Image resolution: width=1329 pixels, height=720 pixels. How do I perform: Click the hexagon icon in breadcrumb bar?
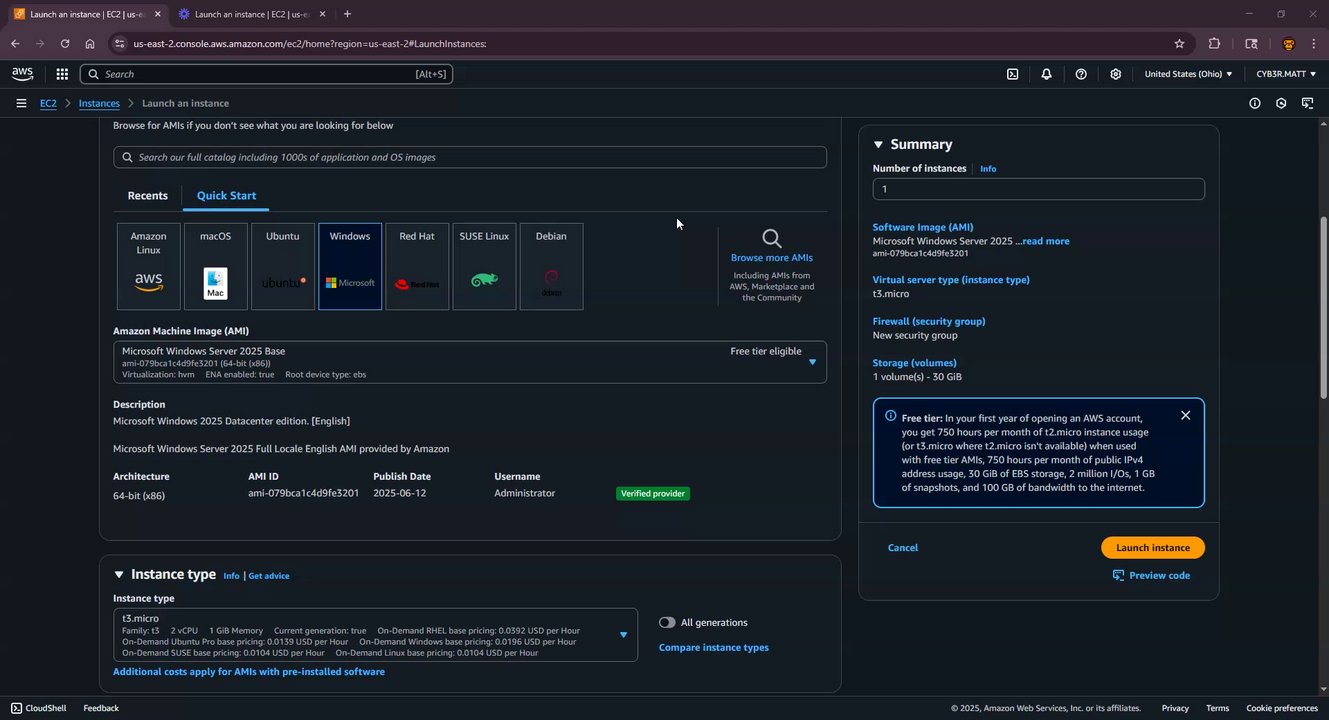[x=1281, y=103]
